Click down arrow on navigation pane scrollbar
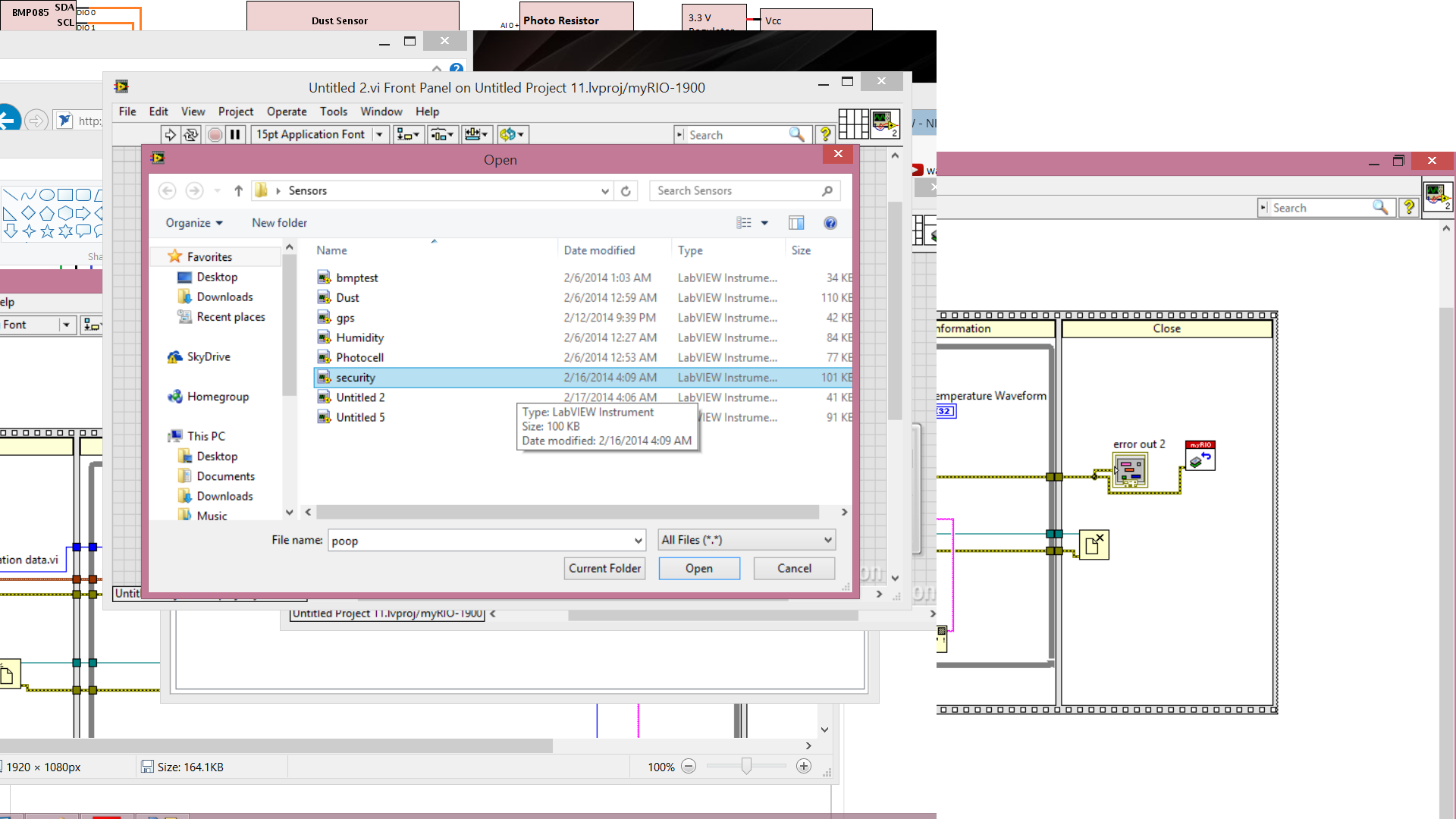The height and width of the screenshot is (819, 1456). click(289, 513)
